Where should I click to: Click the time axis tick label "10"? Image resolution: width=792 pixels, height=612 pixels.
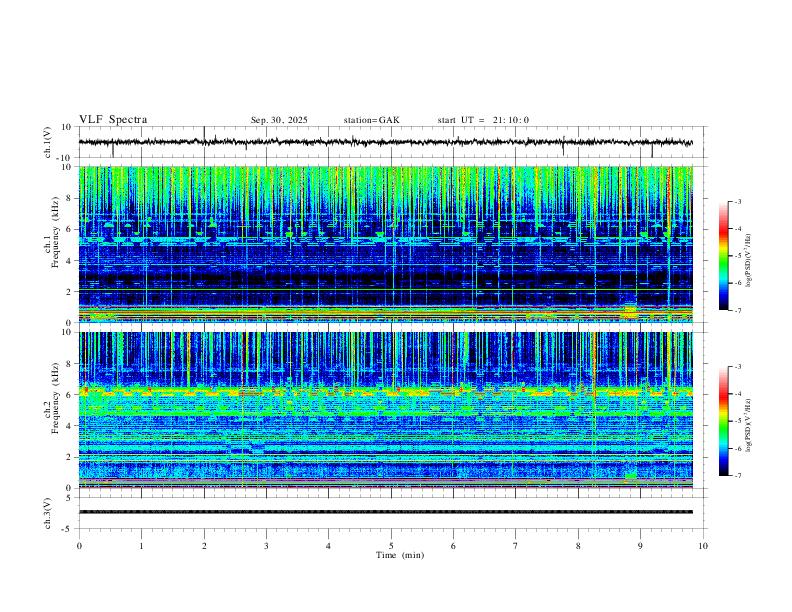click(703, 546)
